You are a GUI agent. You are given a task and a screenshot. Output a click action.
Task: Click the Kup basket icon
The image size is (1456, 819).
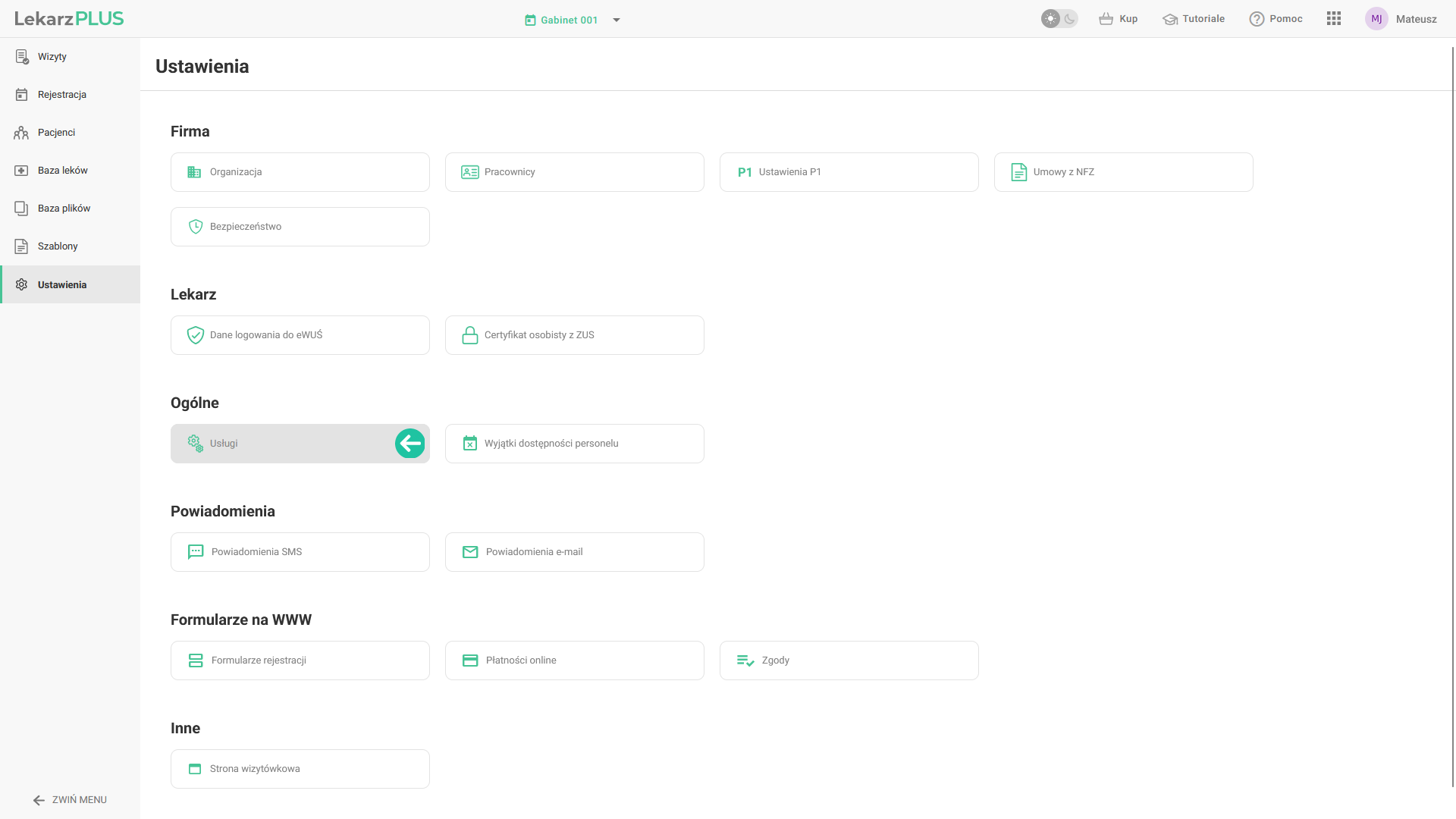point(1106,19)
